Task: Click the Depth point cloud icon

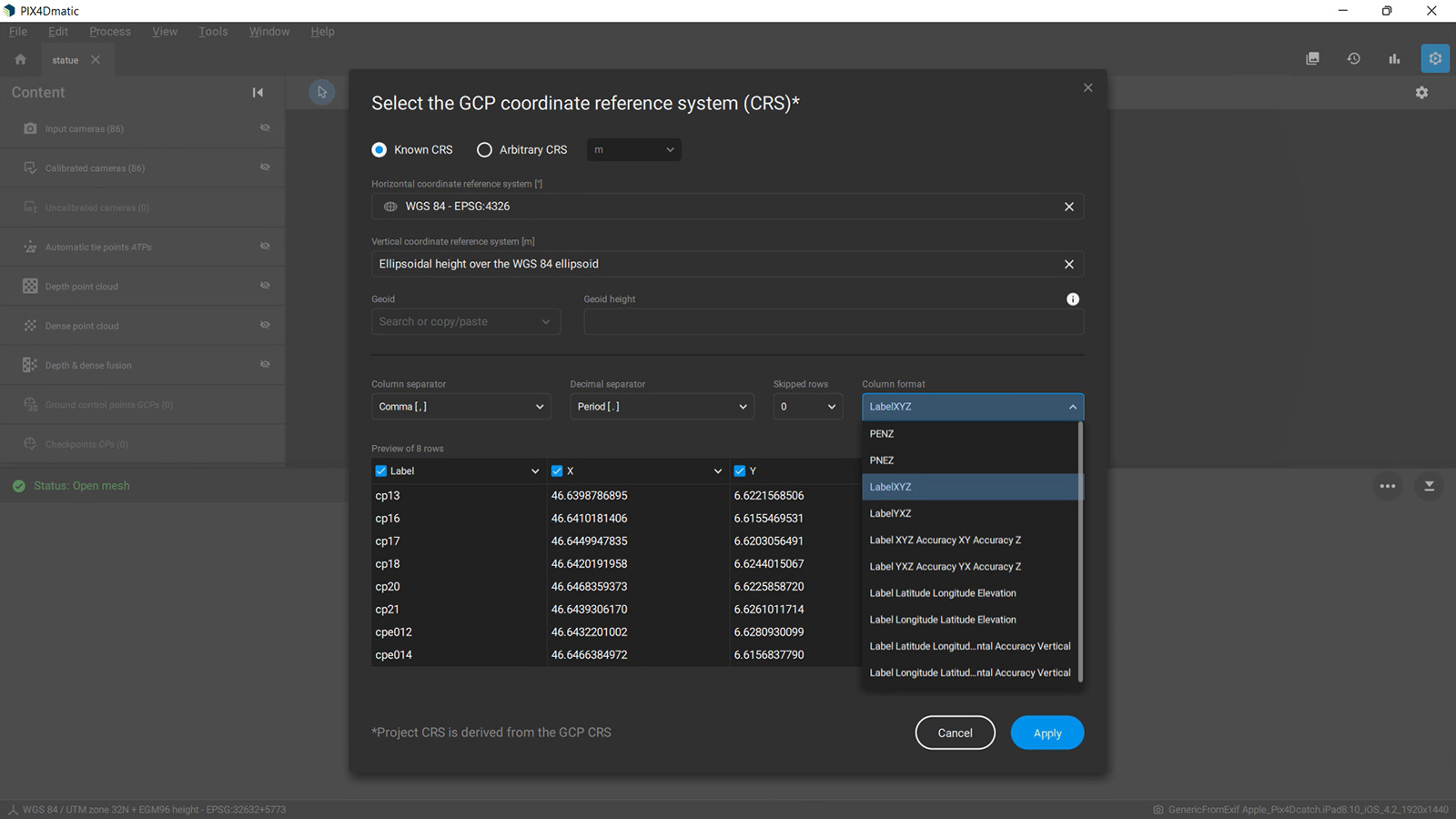Action: (30, 286)
